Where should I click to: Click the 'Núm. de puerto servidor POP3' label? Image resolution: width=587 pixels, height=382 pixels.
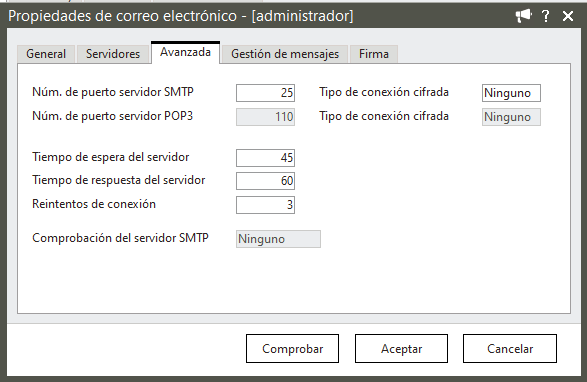click(112, 116)
